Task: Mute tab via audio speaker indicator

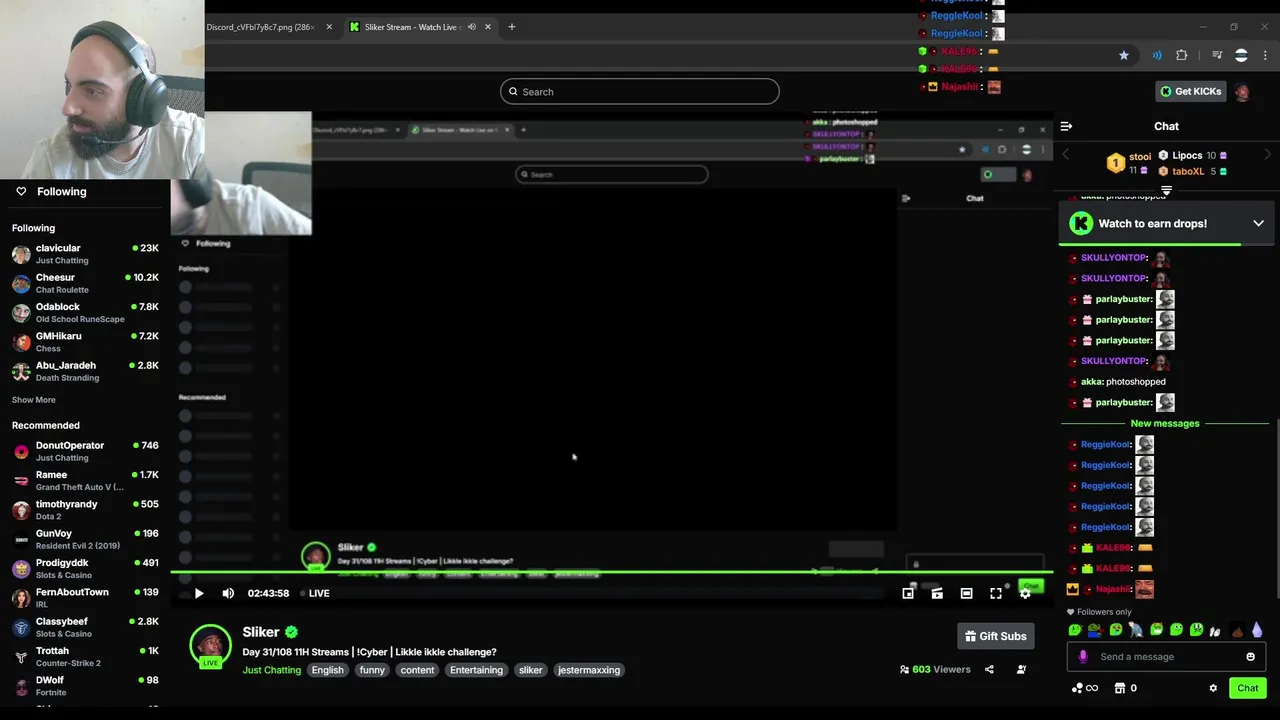Action: tap(471, 27)
